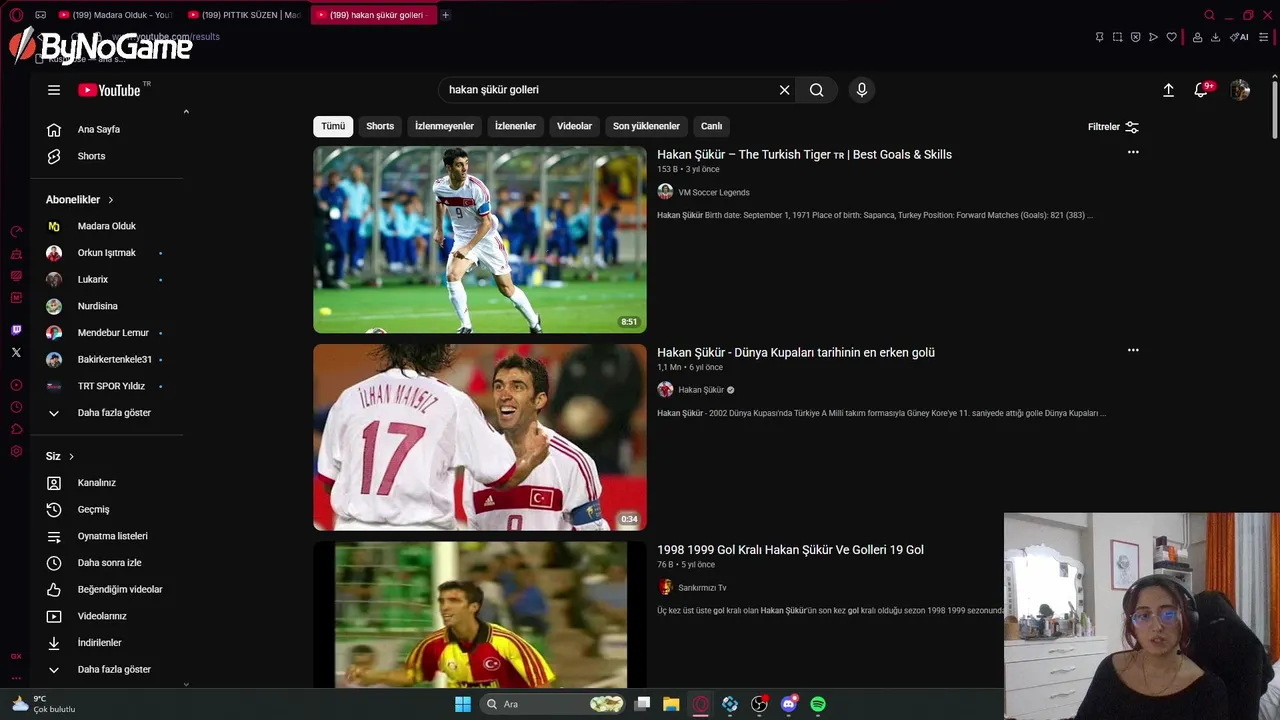The width and height of the screenshot is (1280, 720).
Task: Open the account avatar menu
Action: tap(1240, 90)
